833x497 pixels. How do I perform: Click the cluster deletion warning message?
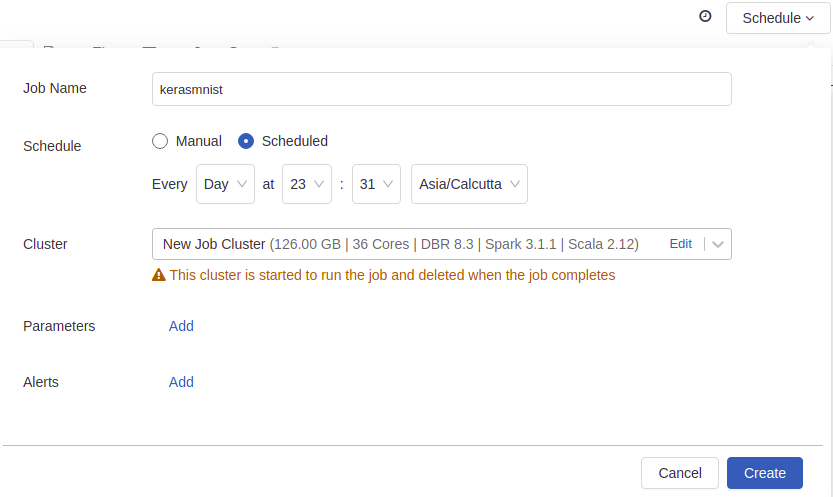coord(392,275)
